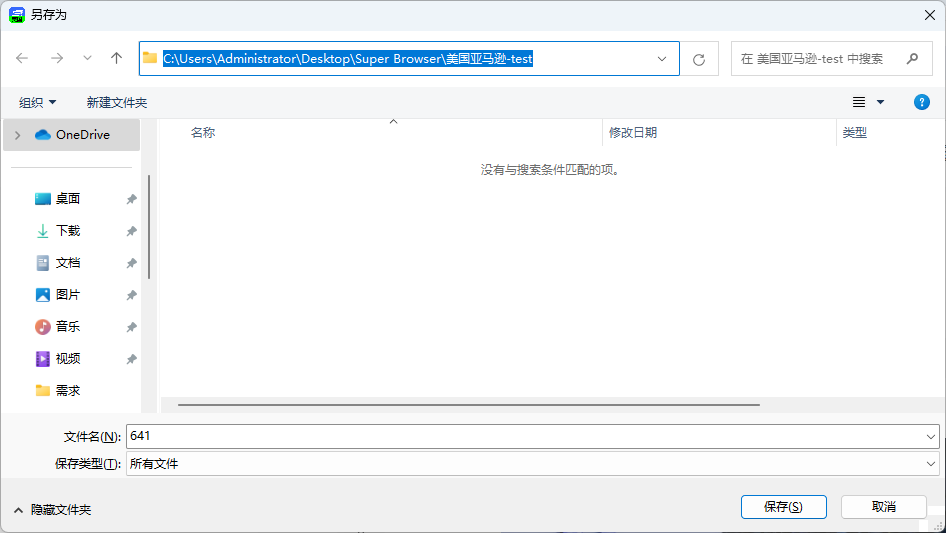Open the Downloads folder in sidebar

pyautogui.click(x=67, y=231)
